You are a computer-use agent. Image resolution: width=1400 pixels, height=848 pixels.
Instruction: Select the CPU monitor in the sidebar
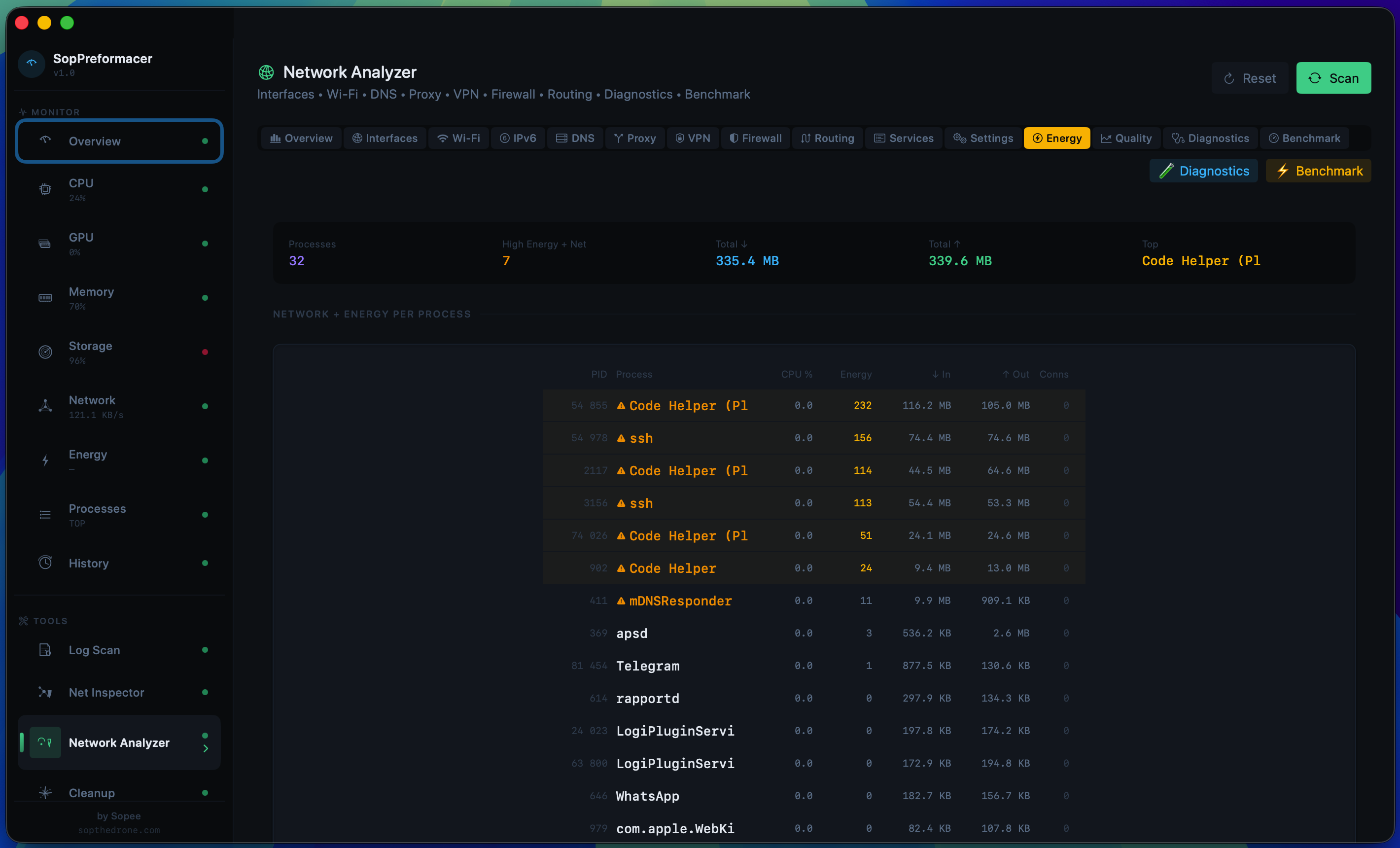(x=81, y=189)
